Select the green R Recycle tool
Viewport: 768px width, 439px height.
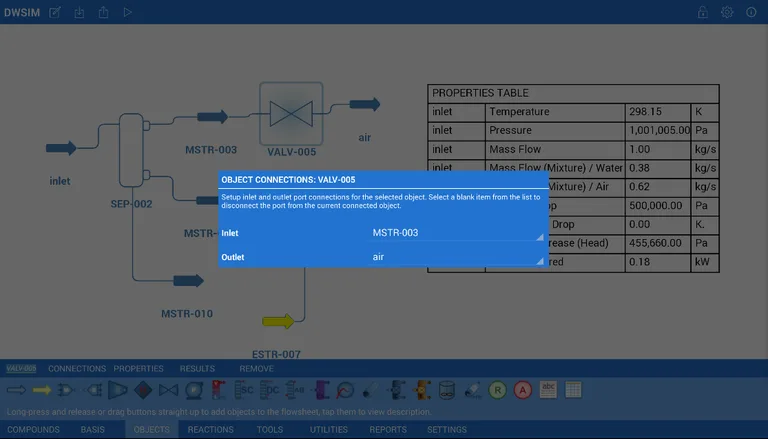498,390
